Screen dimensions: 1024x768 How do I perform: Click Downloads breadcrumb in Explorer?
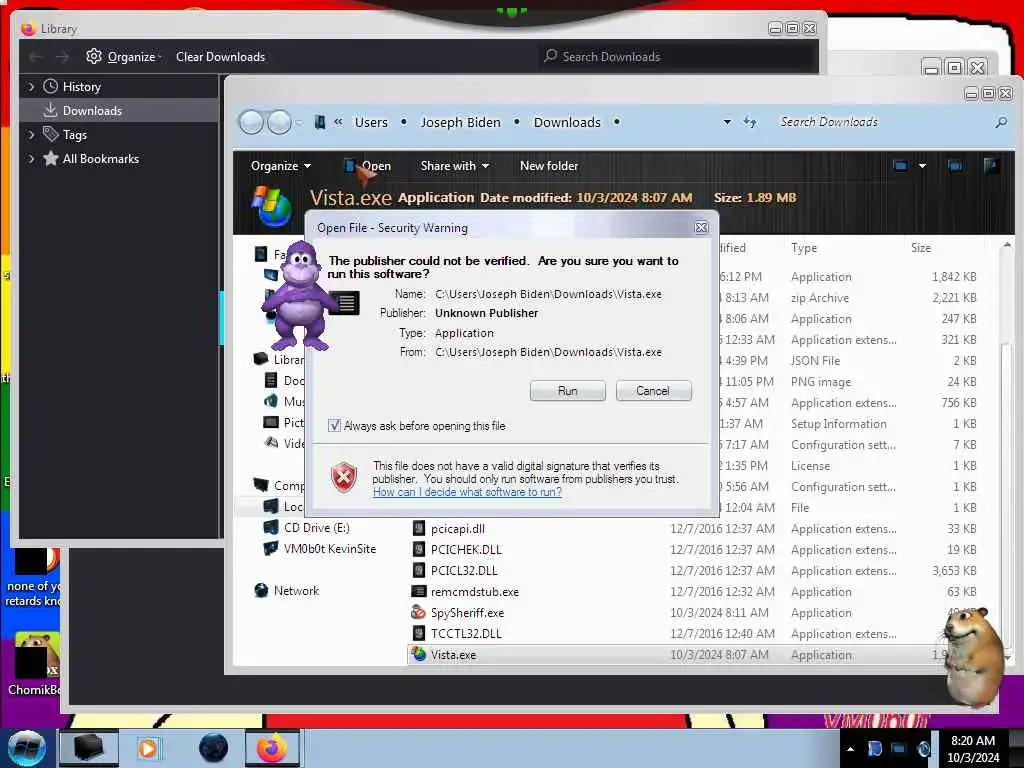[567, 122]
